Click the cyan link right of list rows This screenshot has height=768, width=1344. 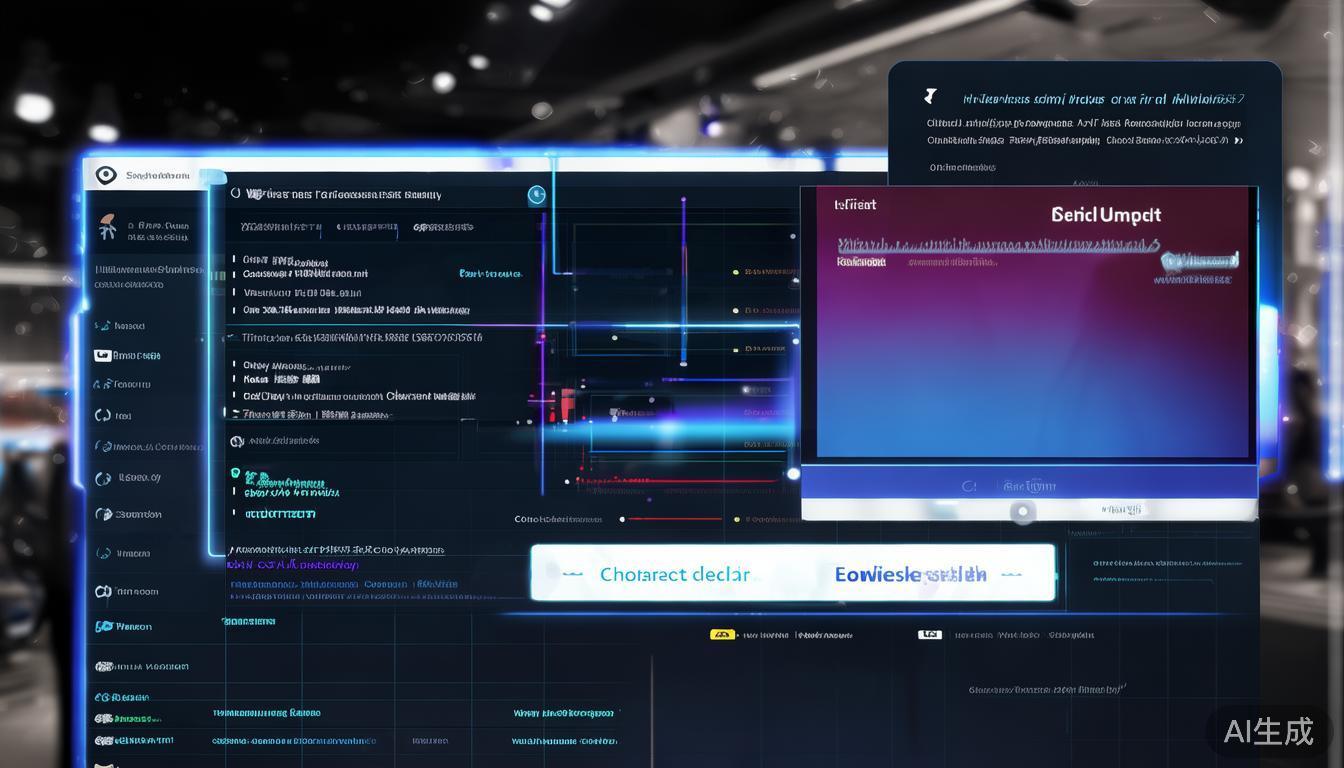click(x=490, y=274)
